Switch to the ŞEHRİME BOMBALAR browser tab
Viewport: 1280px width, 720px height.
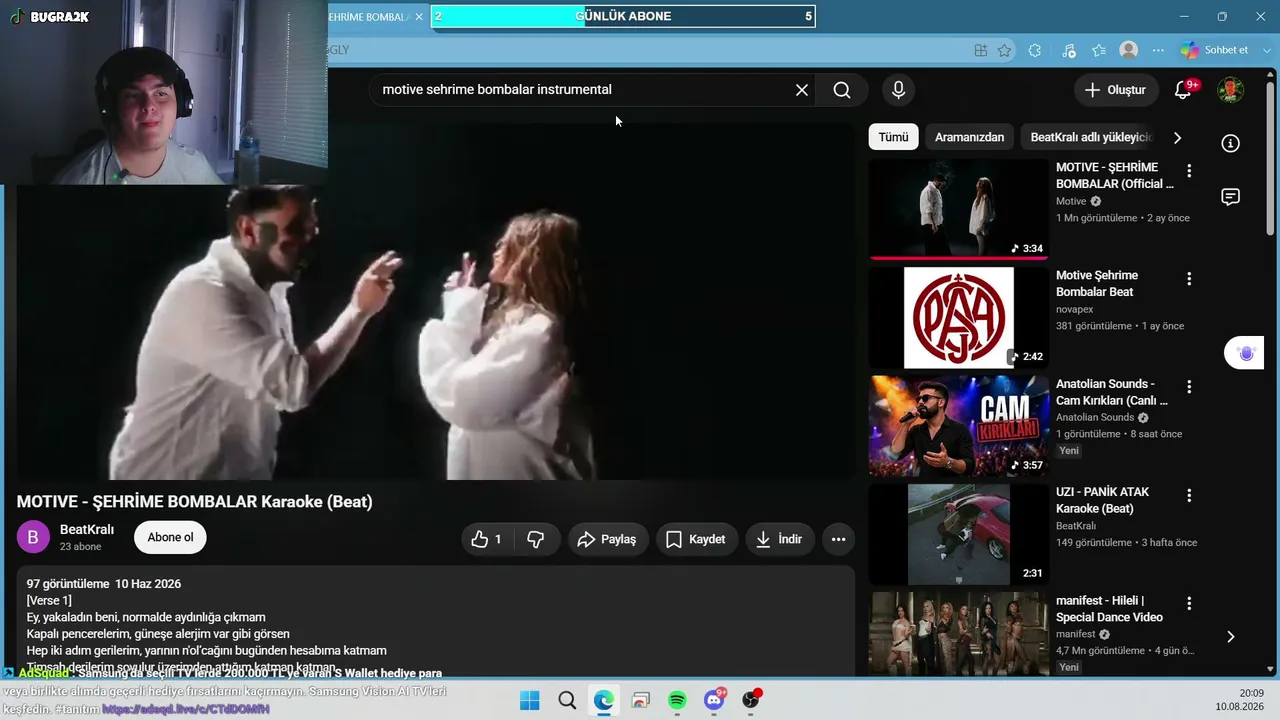click(x=369, y=17)
